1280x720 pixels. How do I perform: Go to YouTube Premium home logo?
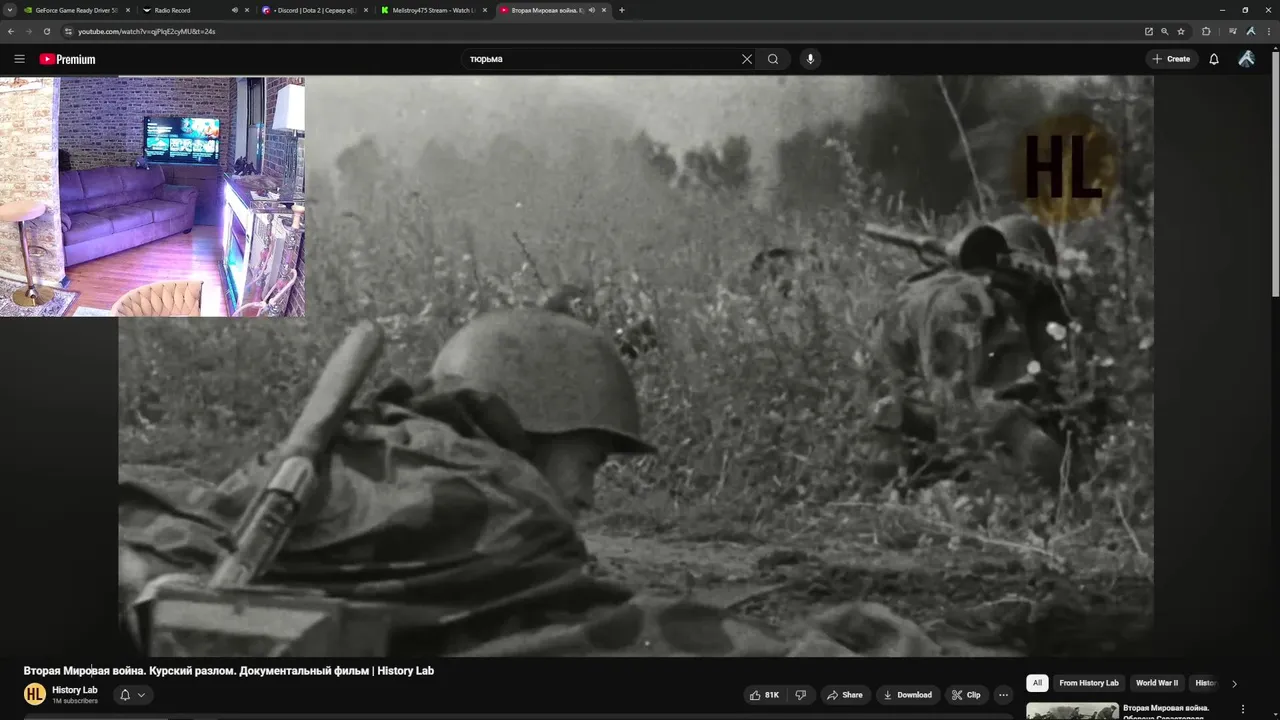[67, 59]
